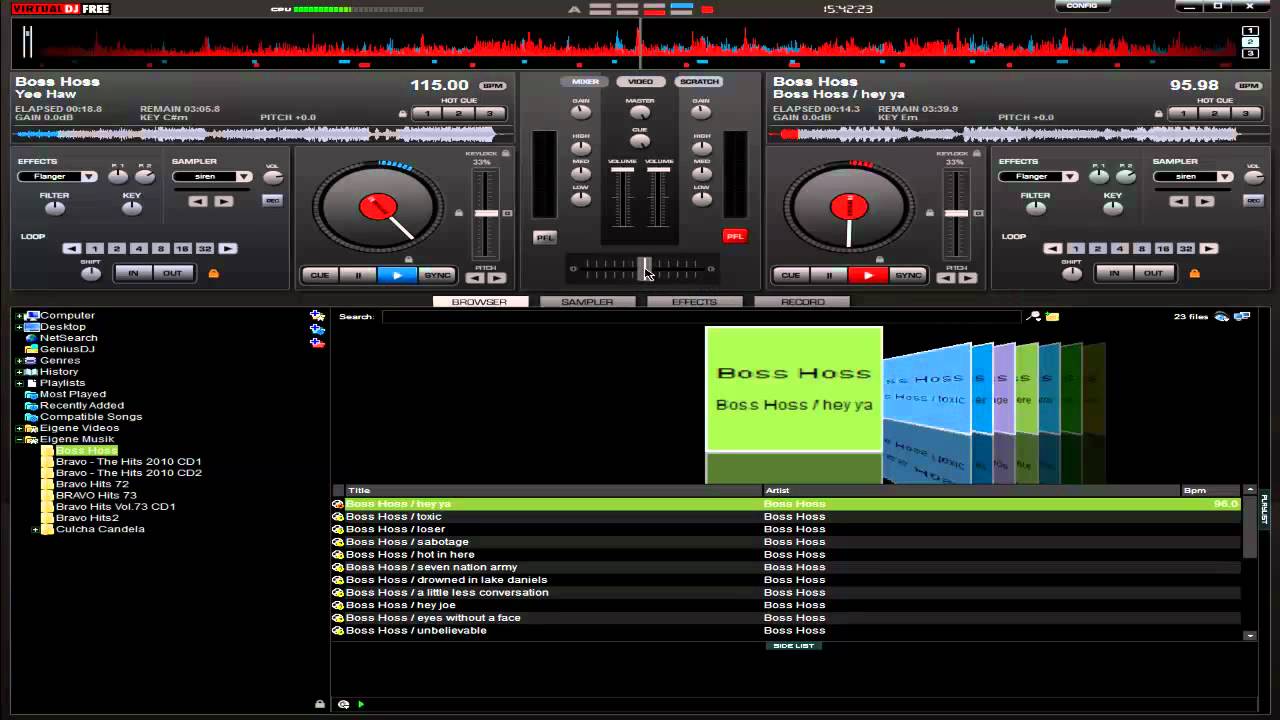Toggle the left channel PFL button
The width and height of the screenshot is (1280, 720).
[545, 237]
